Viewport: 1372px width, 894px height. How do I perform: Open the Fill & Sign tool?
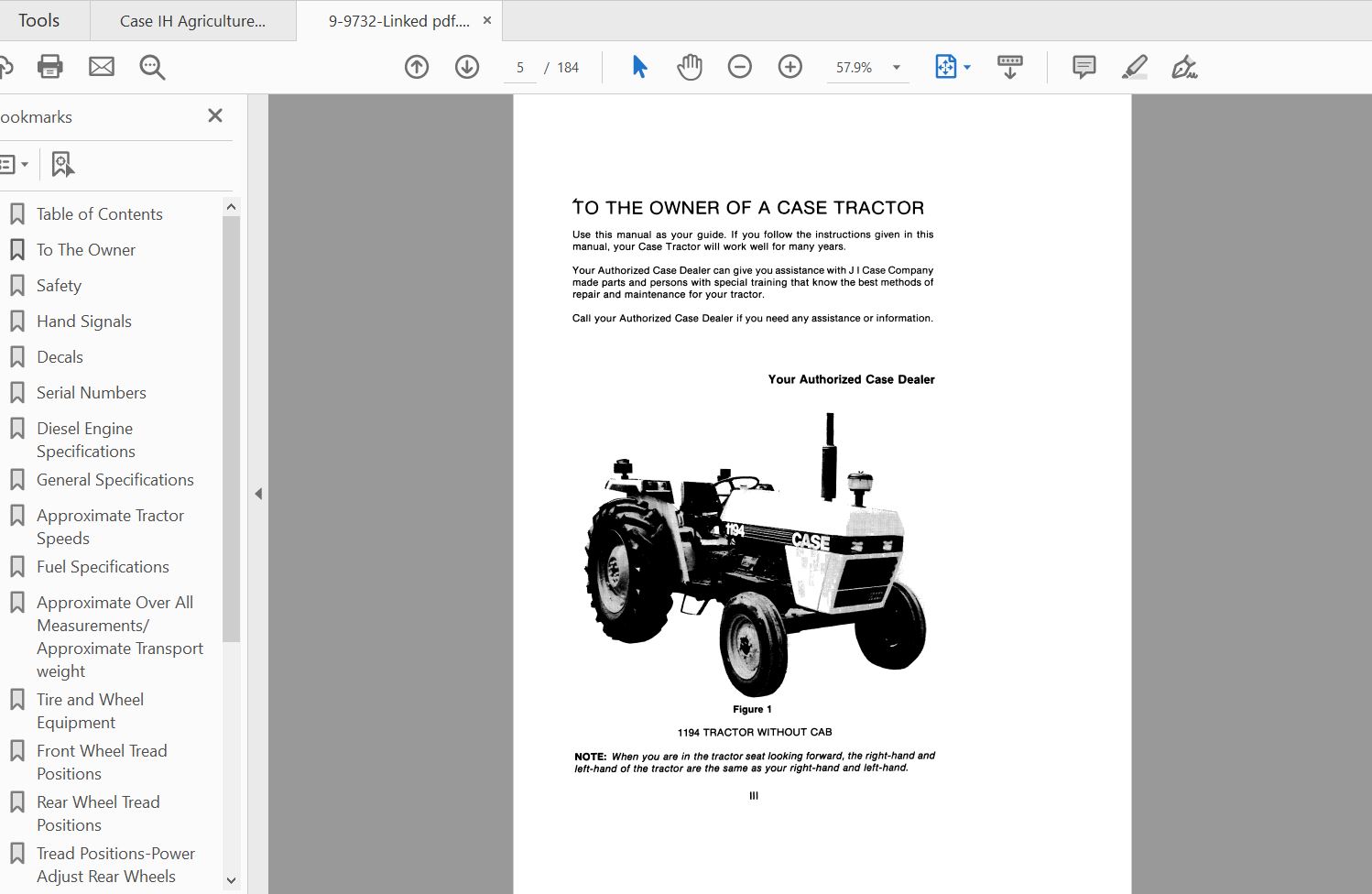click(x=1184, y=66)
